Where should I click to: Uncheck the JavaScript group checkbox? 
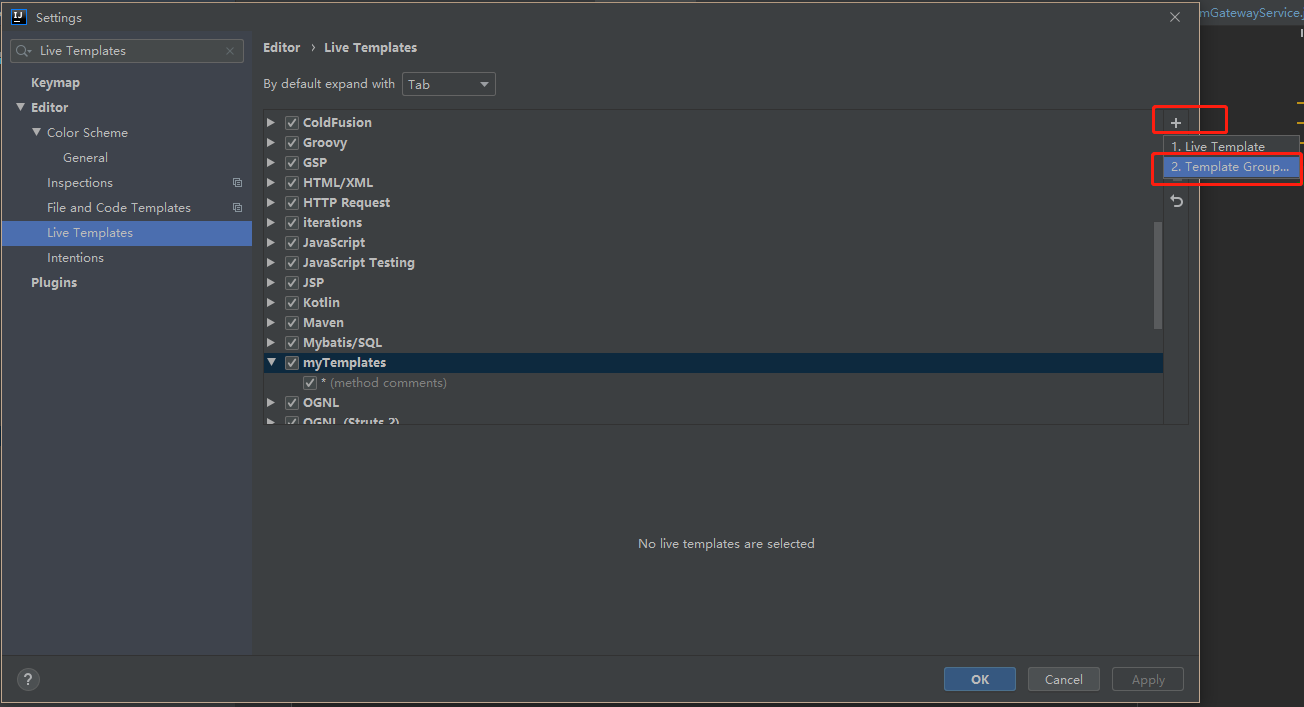click(x=292, y=242)
